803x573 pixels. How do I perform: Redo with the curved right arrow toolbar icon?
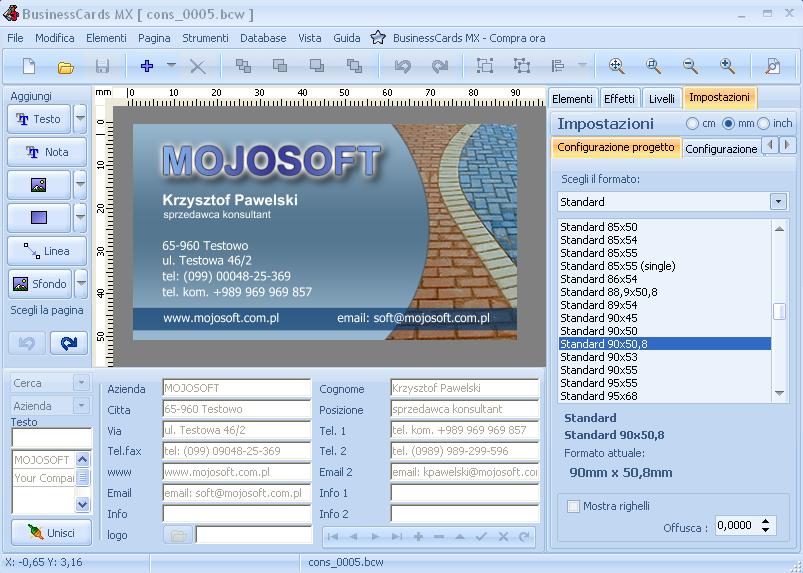coord(439,66)
